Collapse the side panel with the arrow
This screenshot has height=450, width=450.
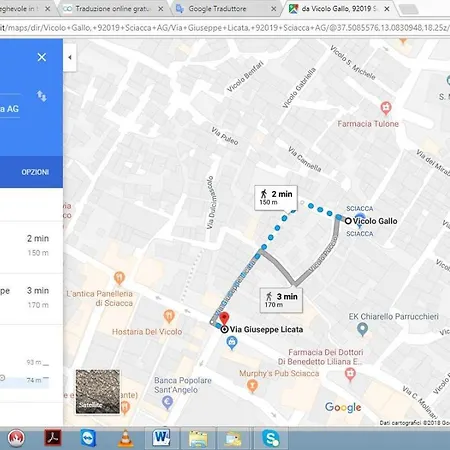tap(70, 57)
